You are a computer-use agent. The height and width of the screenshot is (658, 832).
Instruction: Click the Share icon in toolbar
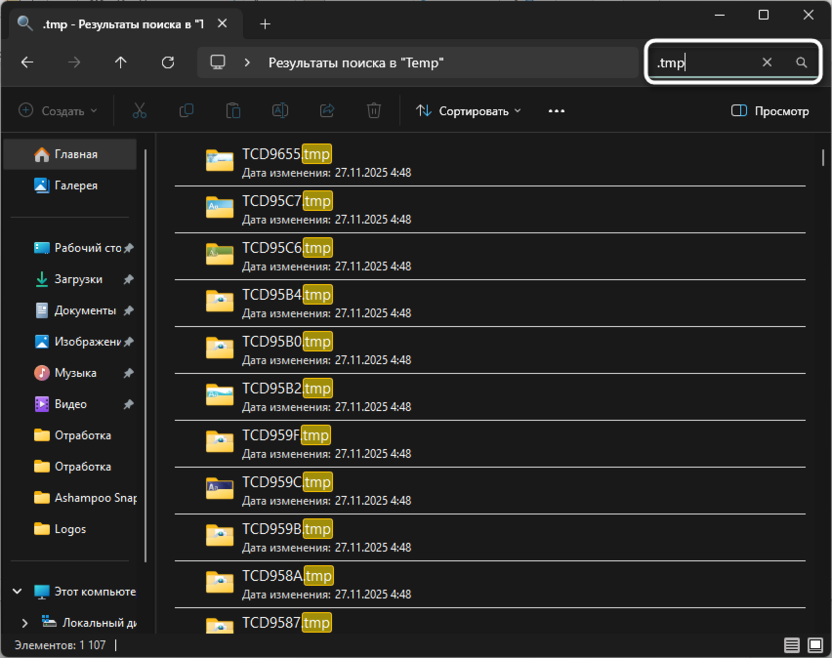(327, 111)
